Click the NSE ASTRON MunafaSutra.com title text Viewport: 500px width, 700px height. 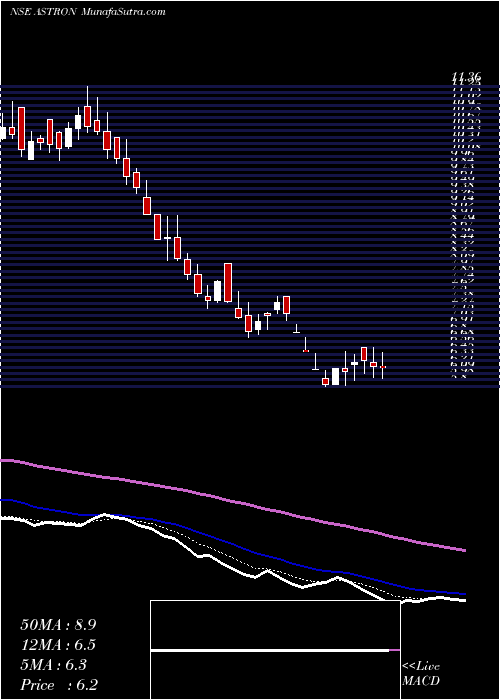tap(88, 12)
